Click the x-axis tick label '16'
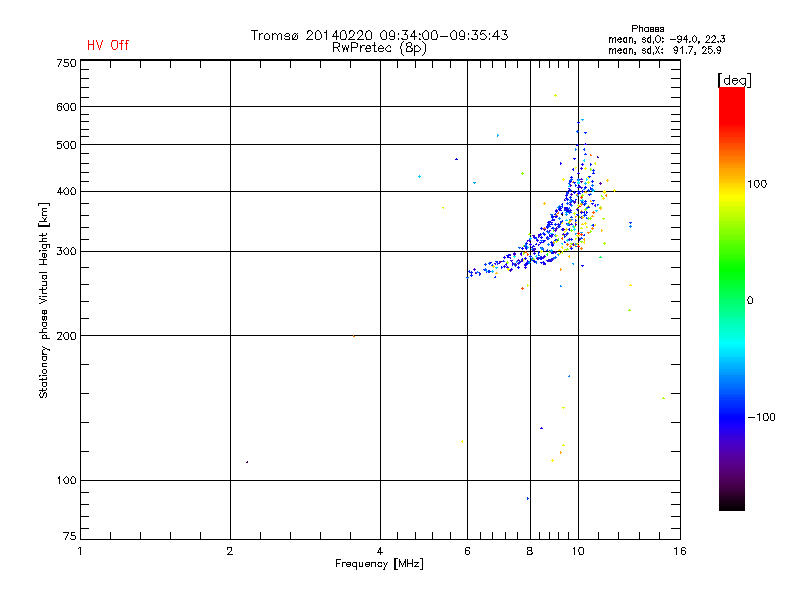The width and height of the screenshot is (800, 600). coord(680,551)
